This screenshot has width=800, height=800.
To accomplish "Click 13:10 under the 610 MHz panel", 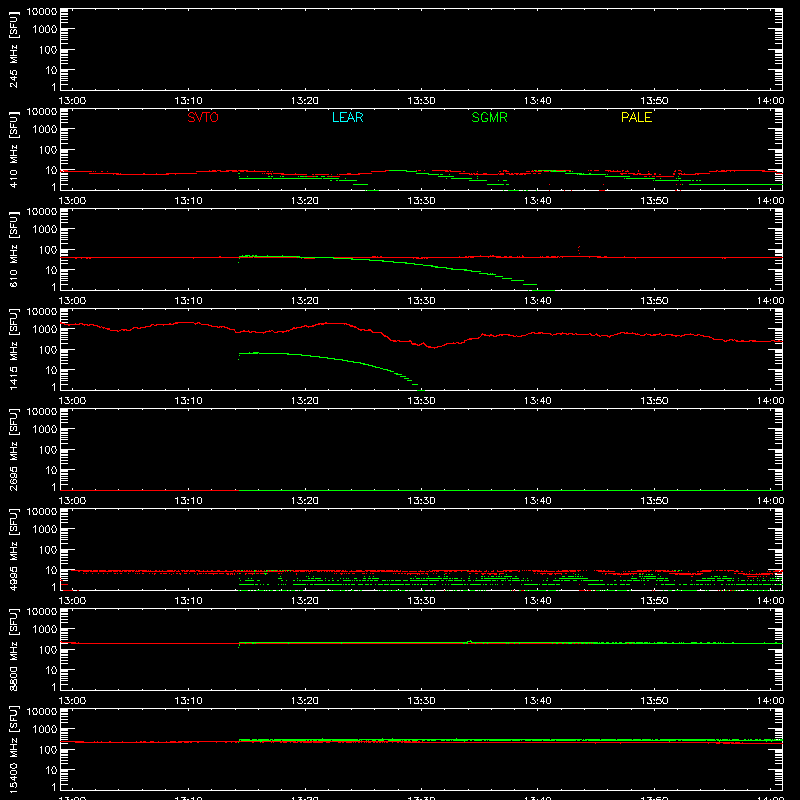I will 188,301.
